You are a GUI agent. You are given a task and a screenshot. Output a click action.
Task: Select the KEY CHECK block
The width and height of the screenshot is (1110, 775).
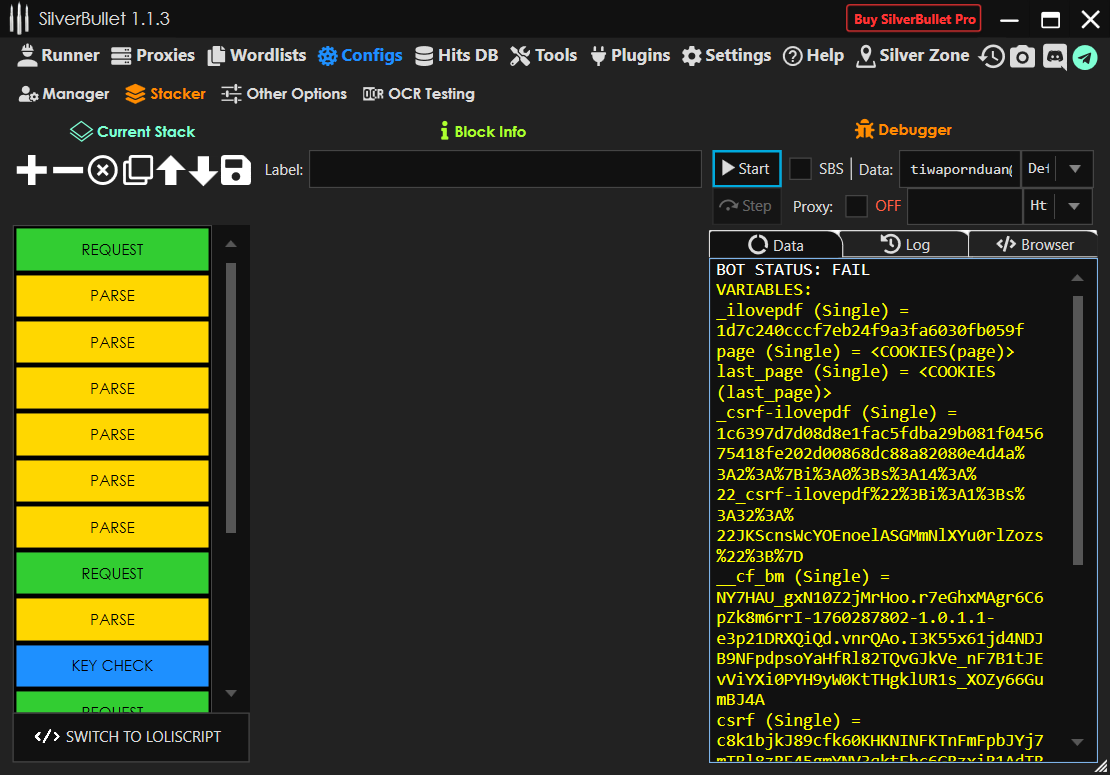[112, 666]
